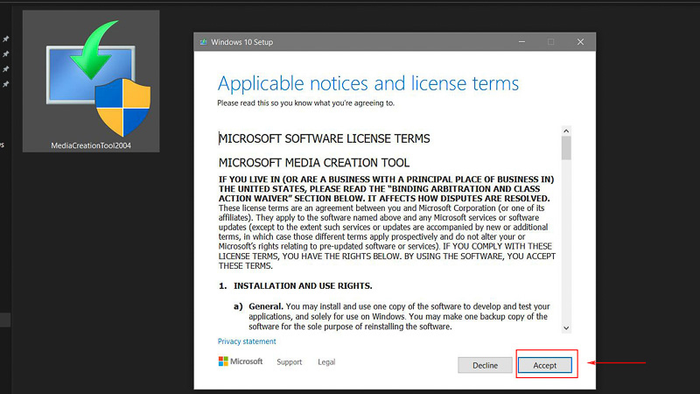The width and height of the screenshot is (700, 394).
Task: Click the disabled maximize button in title bar
Action: click(x=551, y=42)
